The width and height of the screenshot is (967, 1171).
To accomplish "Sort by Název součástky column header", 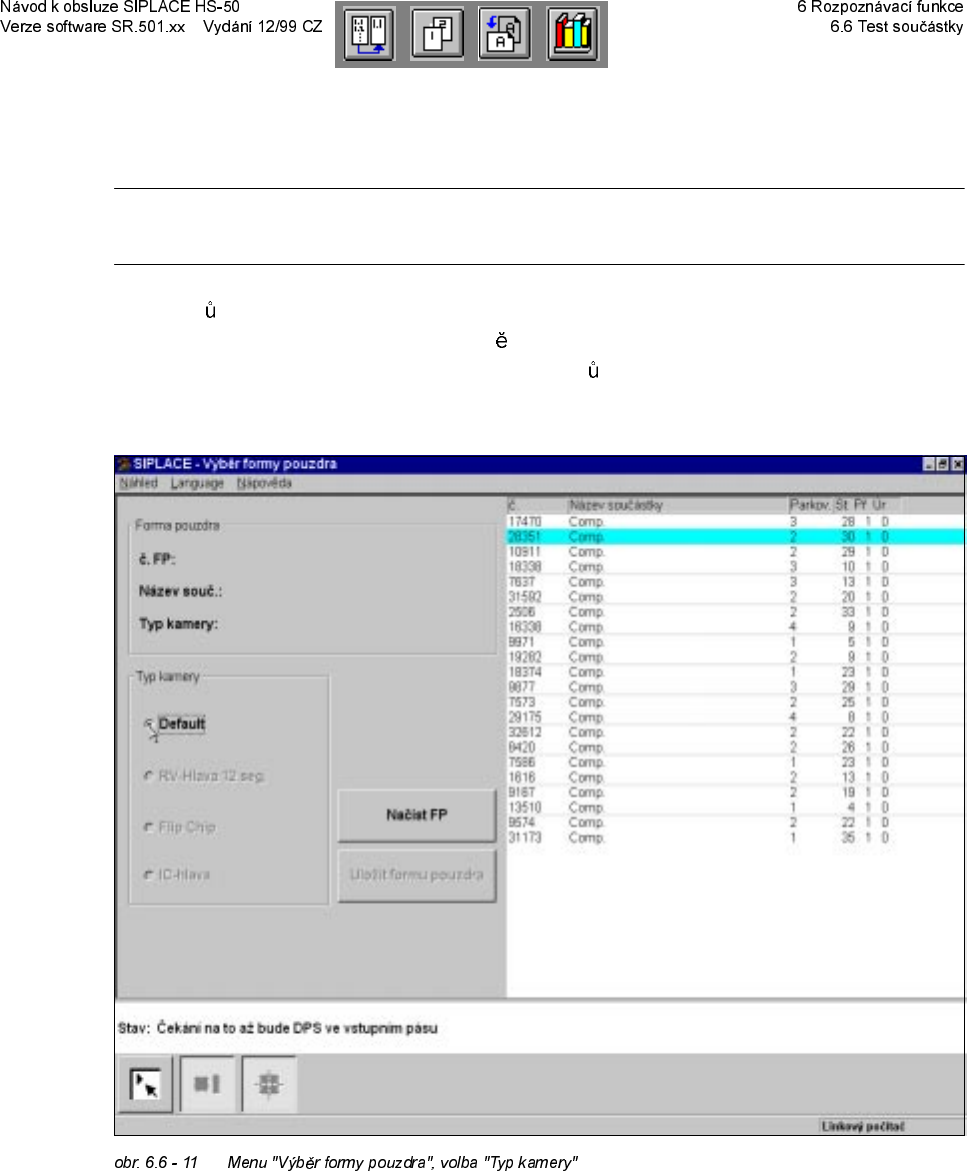I will pos(677,506).
